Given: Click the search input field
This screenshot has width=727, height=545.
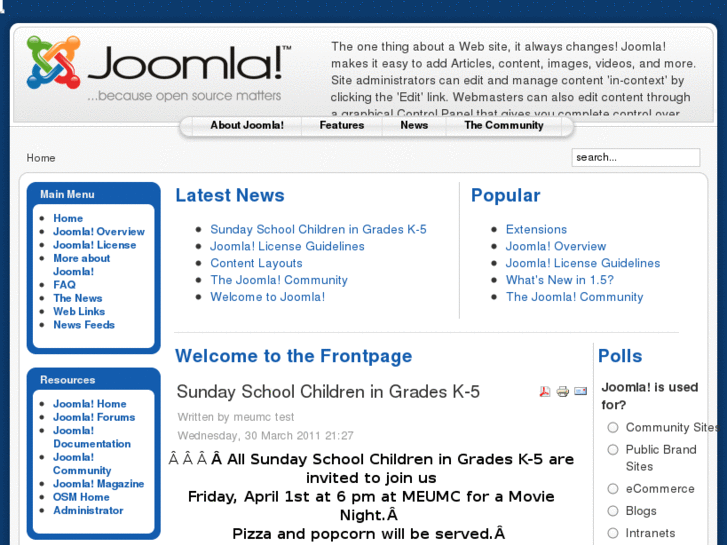Looking at the screenshot, I should (636, 157).
